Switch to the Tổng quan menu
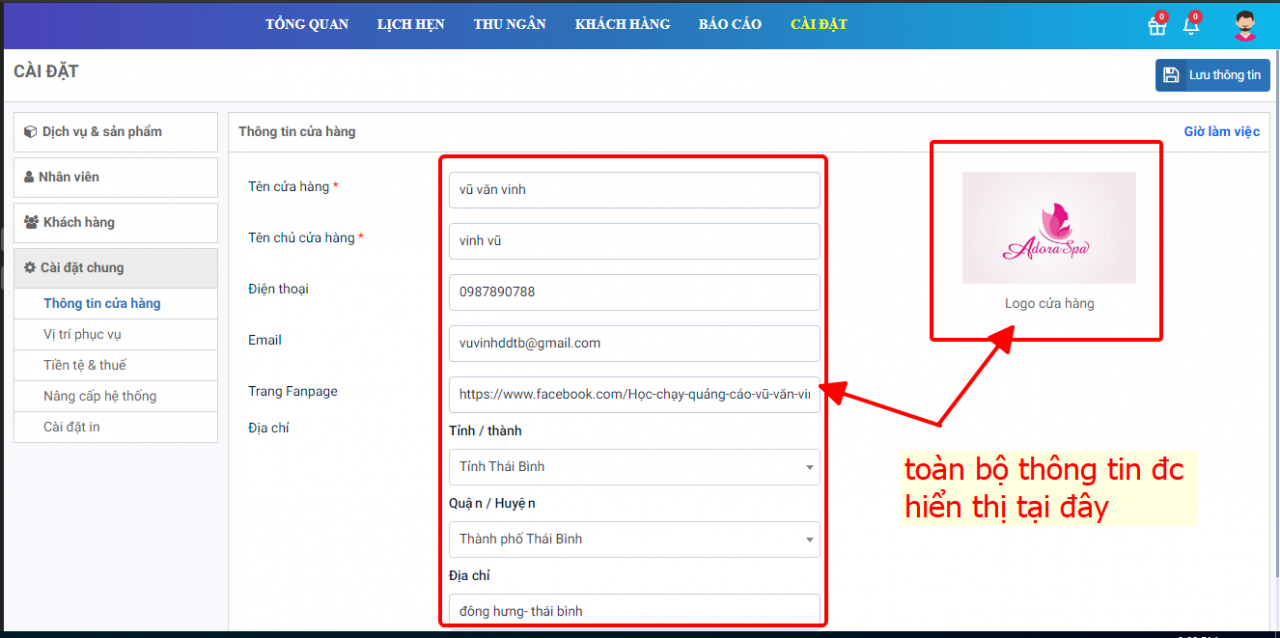Screen dimensions: 1280x638 point(307,24)
